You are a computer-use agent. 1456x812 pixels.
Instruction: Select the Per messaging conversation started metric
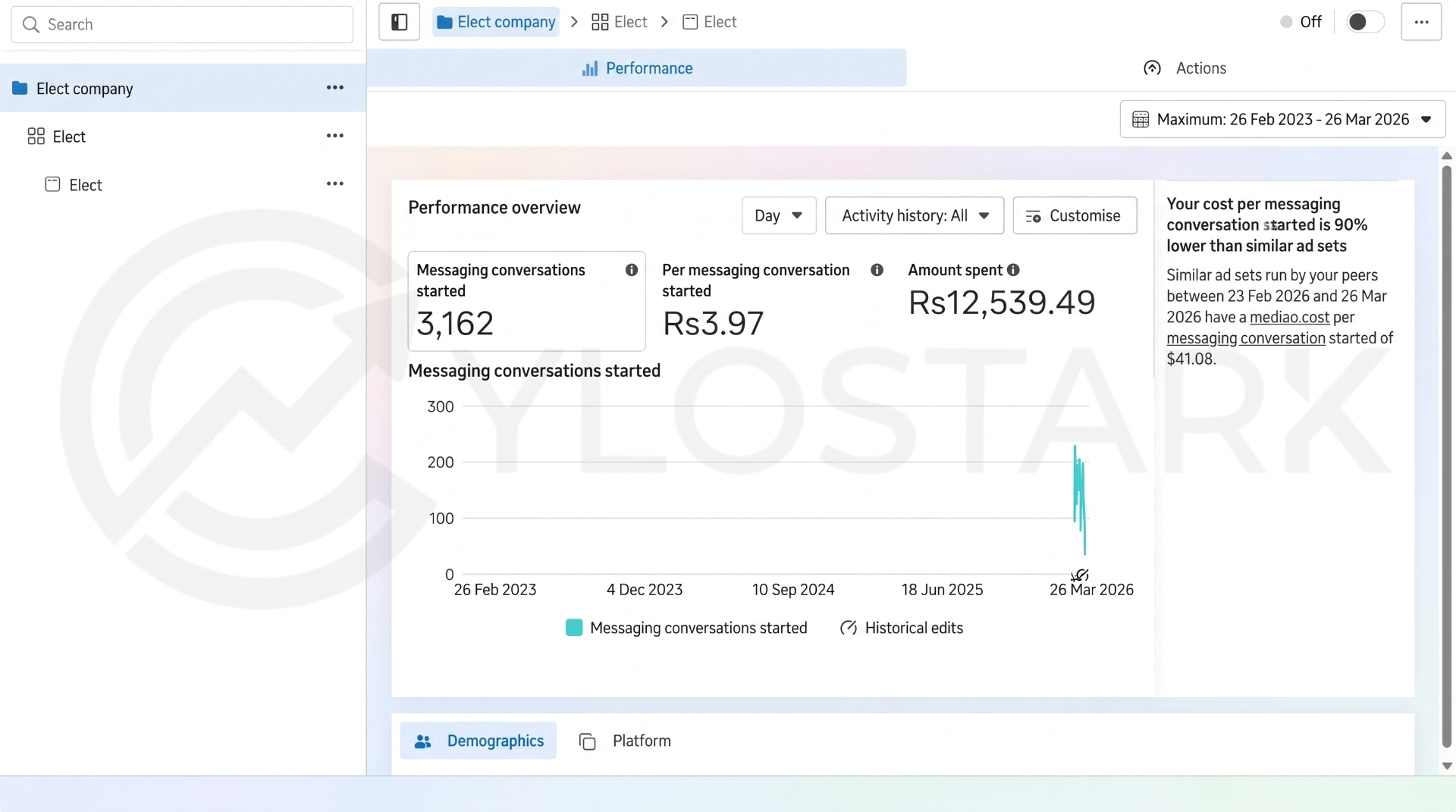[x=773, y=301]
